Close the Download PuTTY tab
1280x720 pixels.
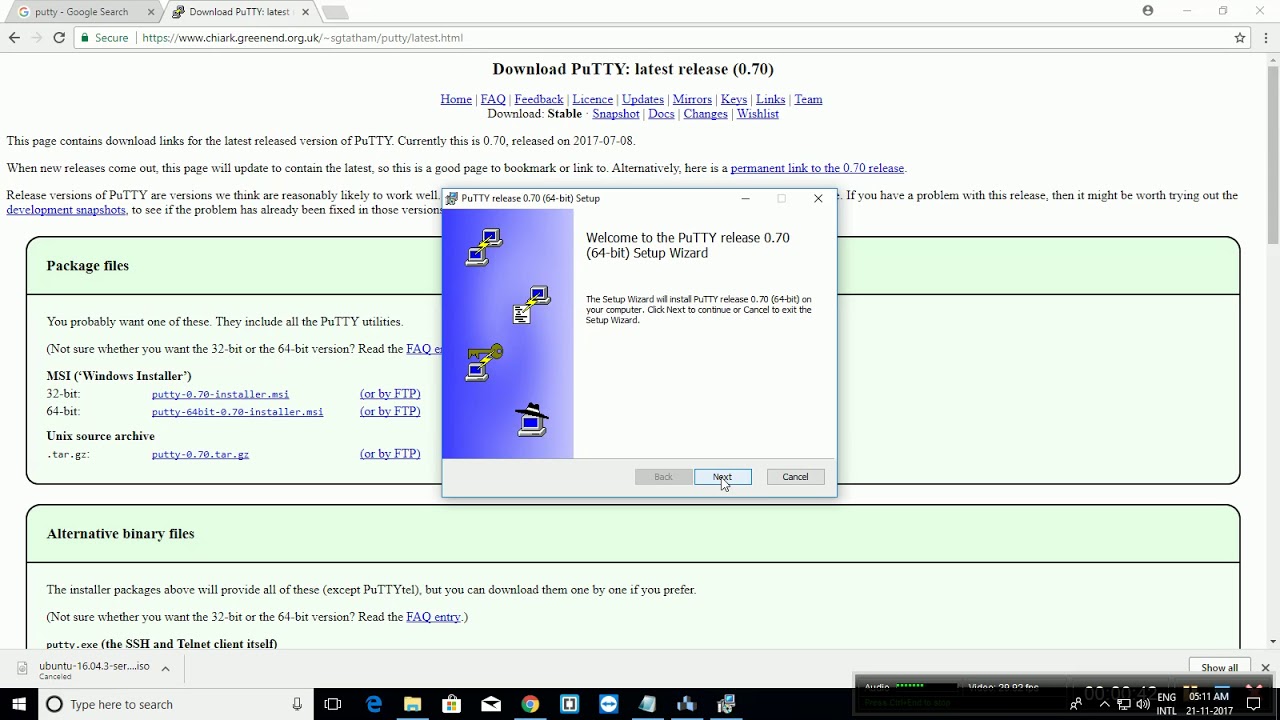pyautogui.click(x=305, y=12)
